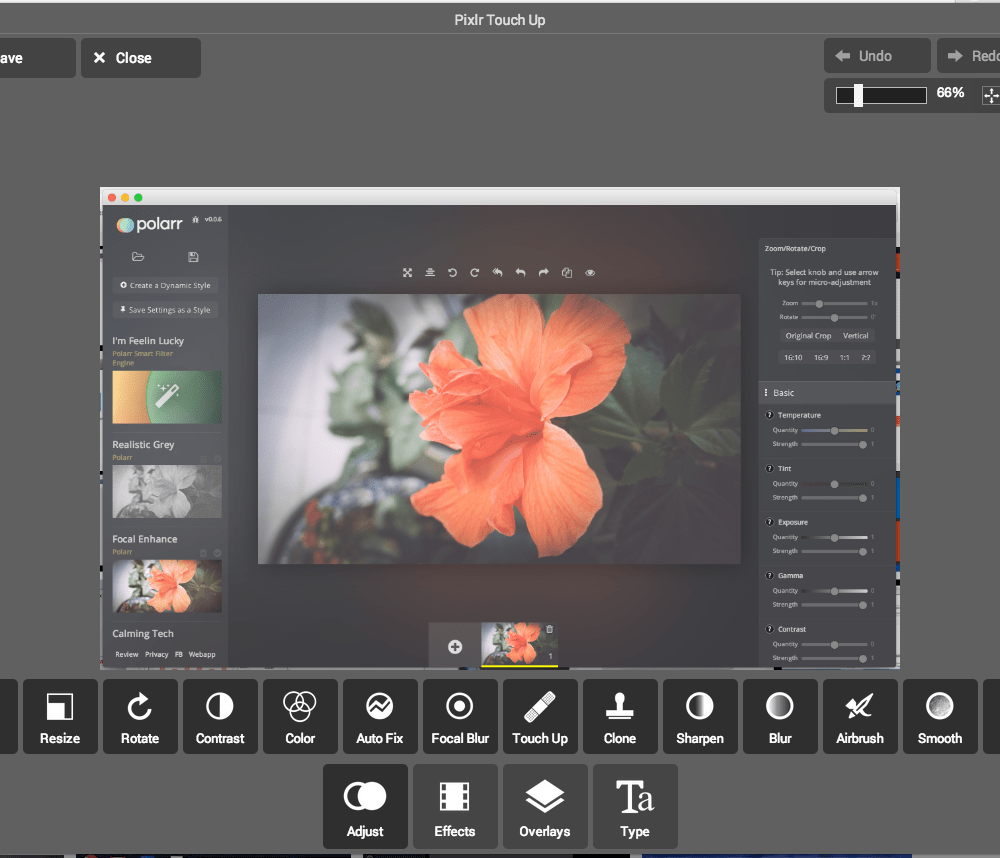Viewport: 1000px width, 858px height.
Task: Click the fit-to-screen icon beside 66%
Action: 991,96
